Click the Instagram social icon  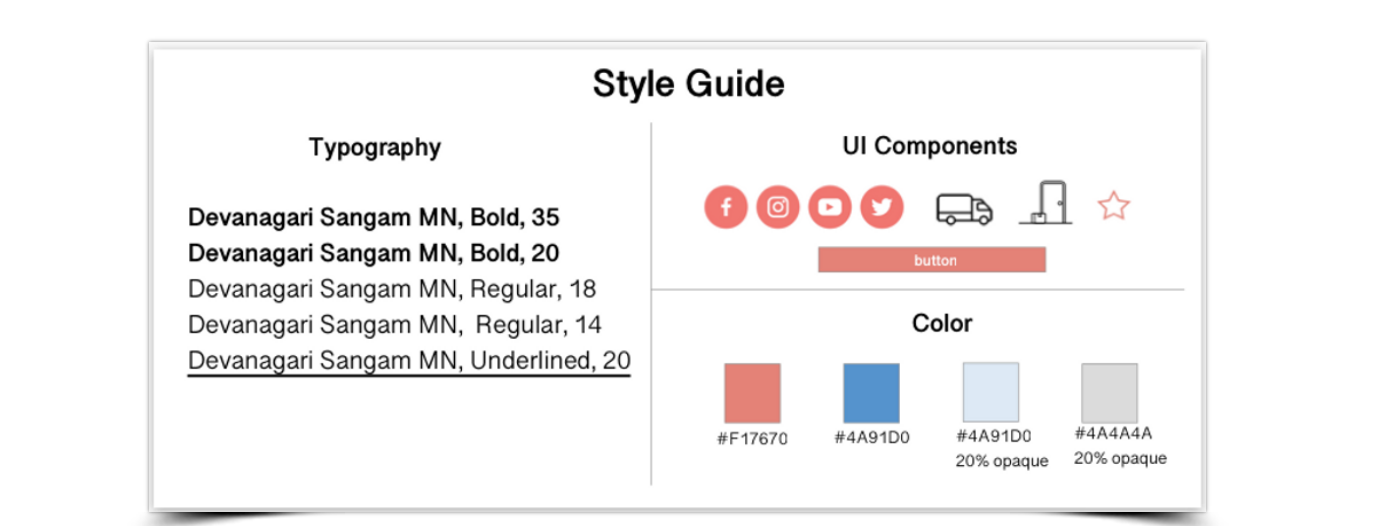778,208
